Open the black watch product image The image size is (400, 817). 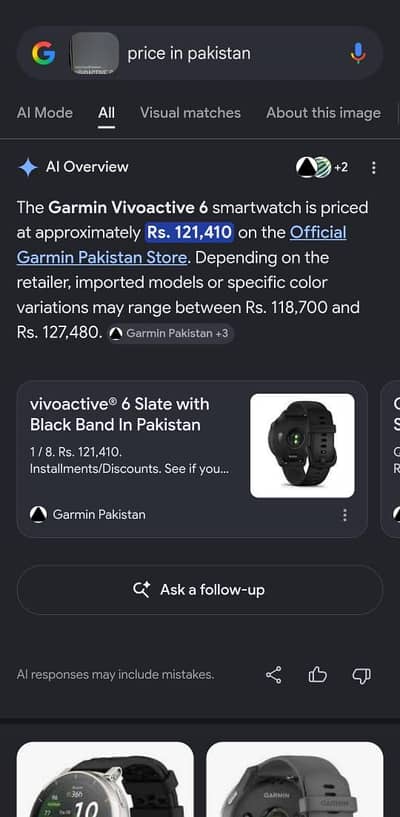302,445
